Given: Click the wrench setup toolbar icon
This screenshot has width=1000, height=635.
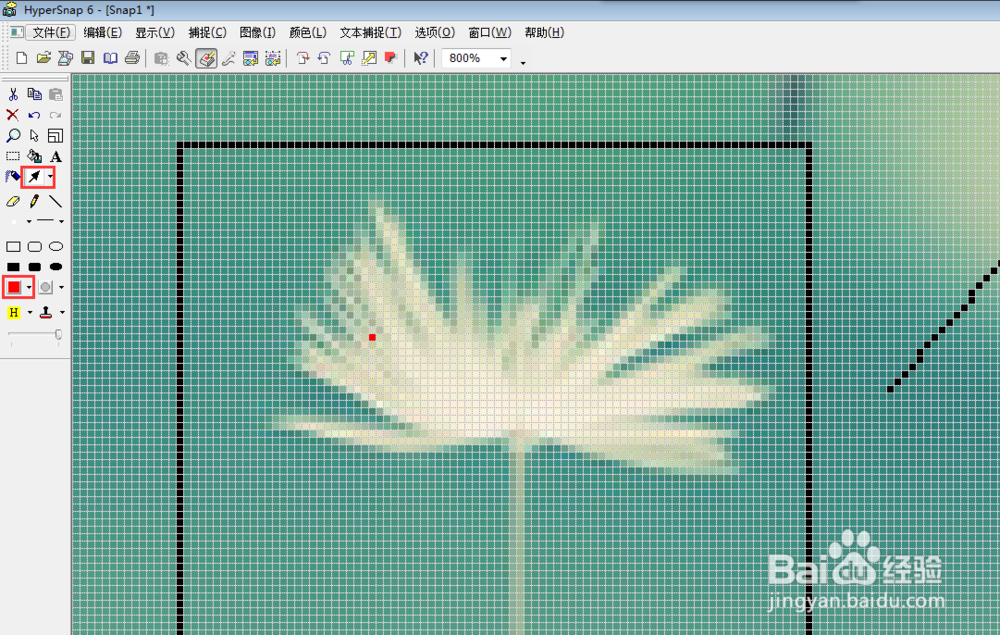Looking at the screenshot, I should pos(184,58).
